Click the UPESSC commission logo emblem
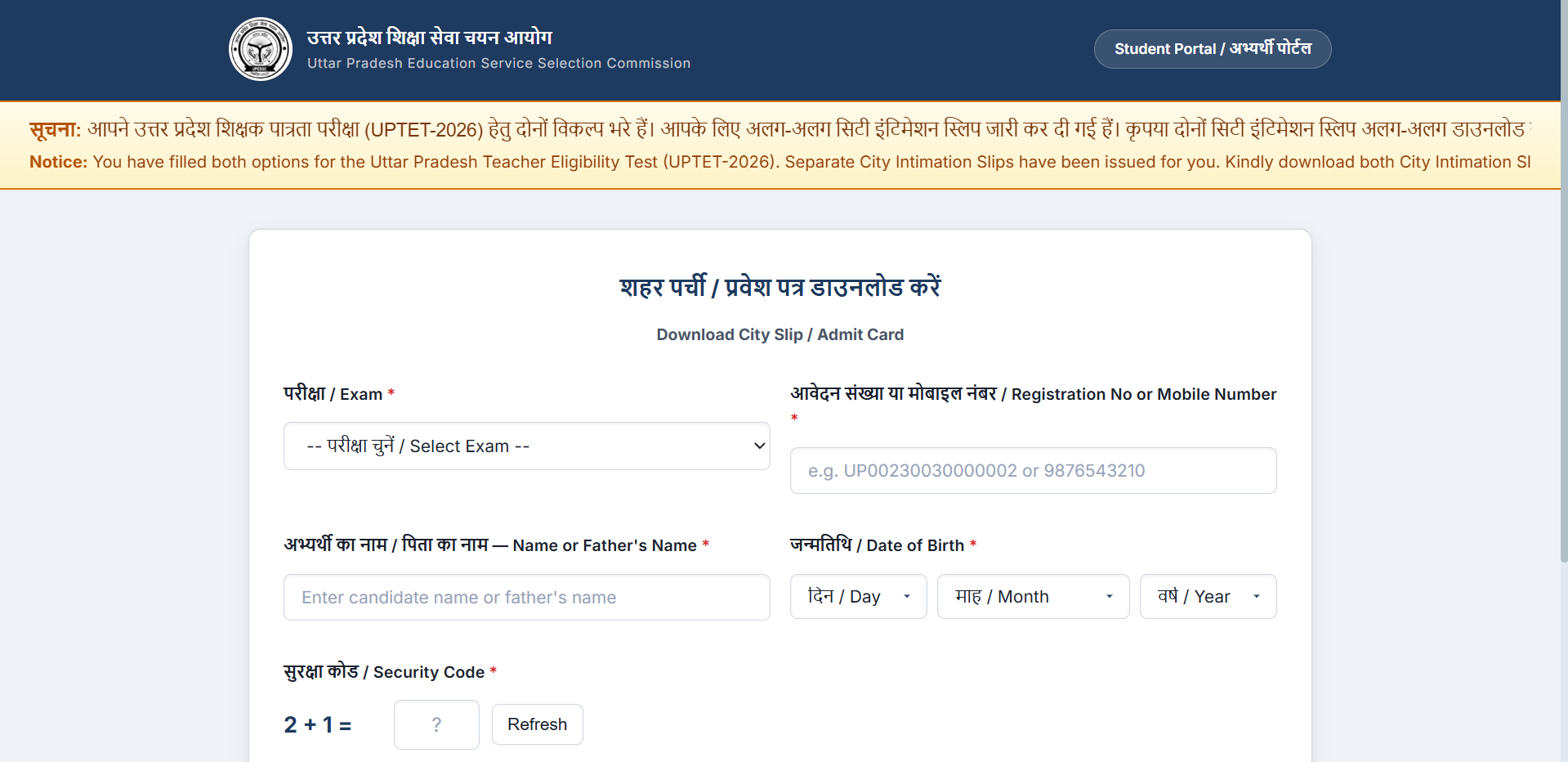The height and width of the screenshot is (762, 1568). click(x=261, y=49)
